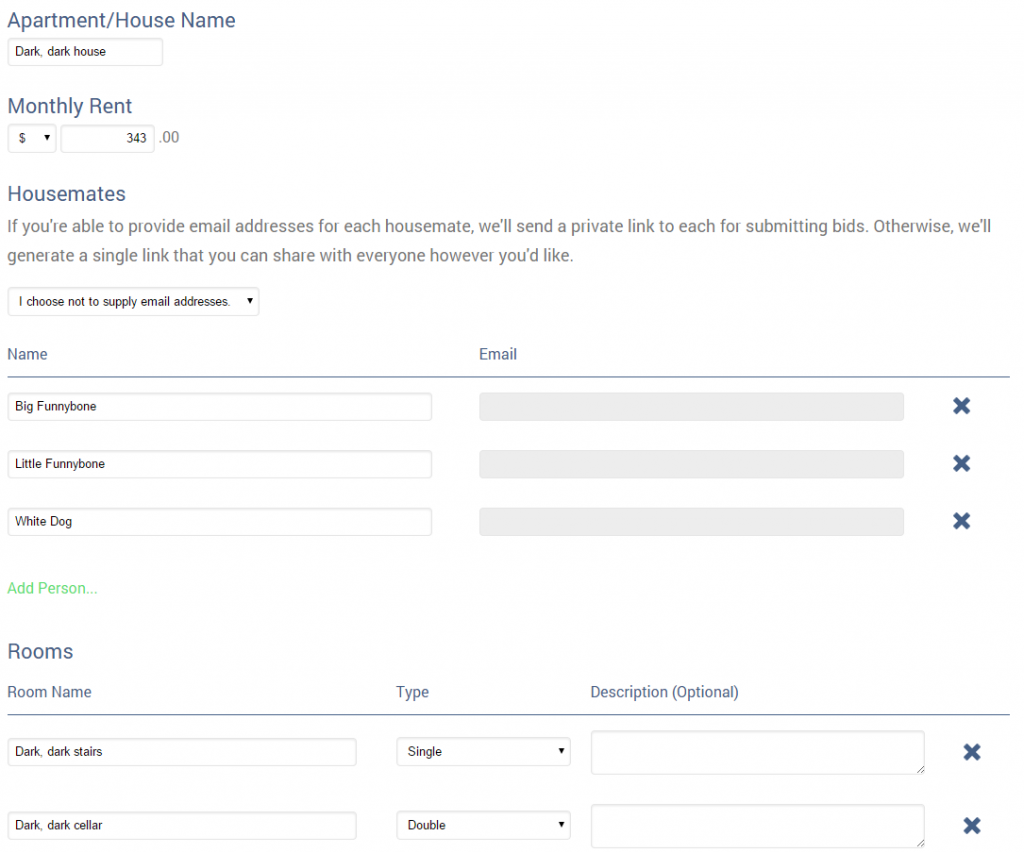
Task: Click description box for Dark, dark stairs
Action: 757,752
